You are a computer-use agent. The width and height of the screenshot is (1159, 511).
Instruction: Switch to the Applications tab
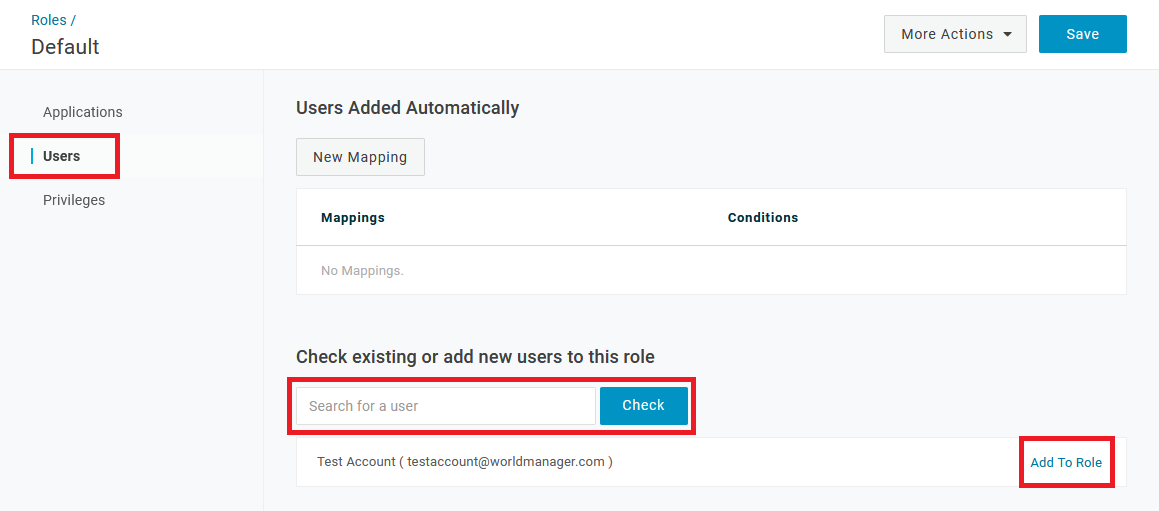(83, 112)
